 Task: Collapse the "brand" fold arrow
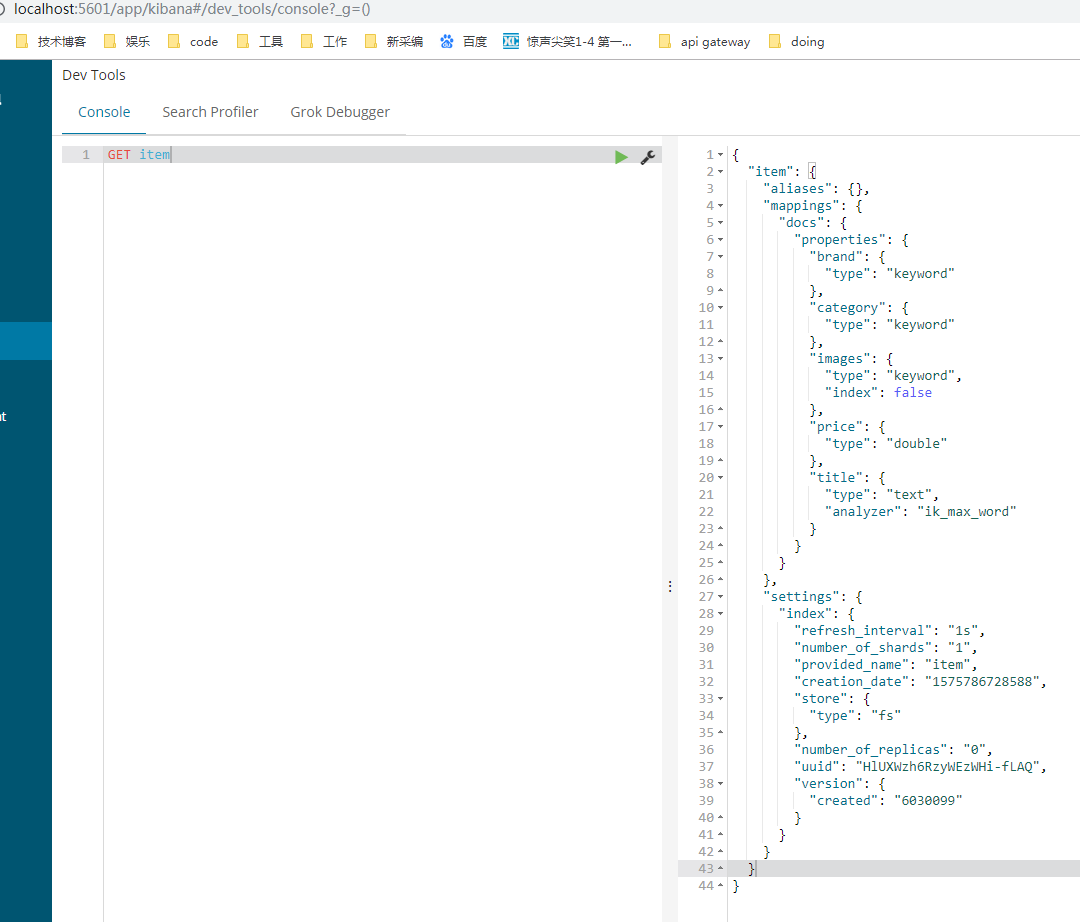pyautogui.click(x=720, y=256)
